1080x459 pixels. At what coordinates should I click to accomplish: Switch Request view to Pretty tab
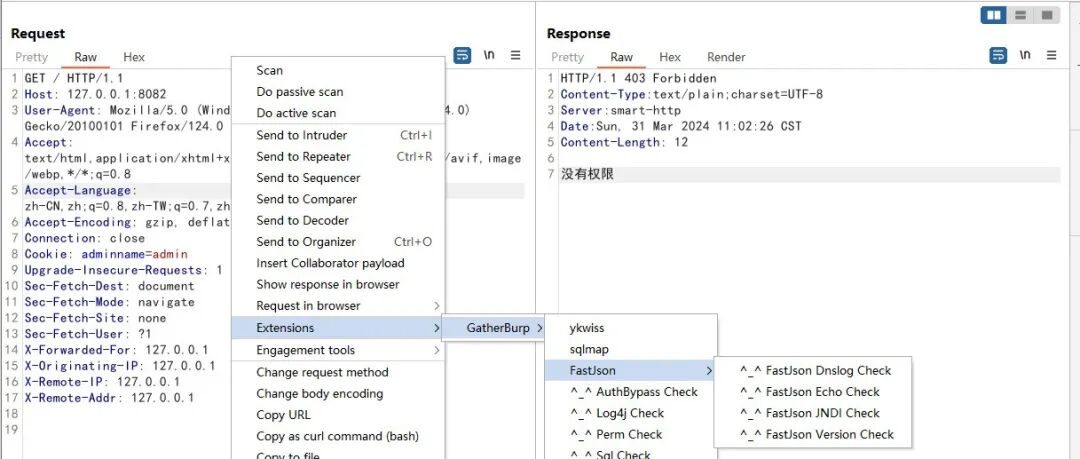[32, 57]
